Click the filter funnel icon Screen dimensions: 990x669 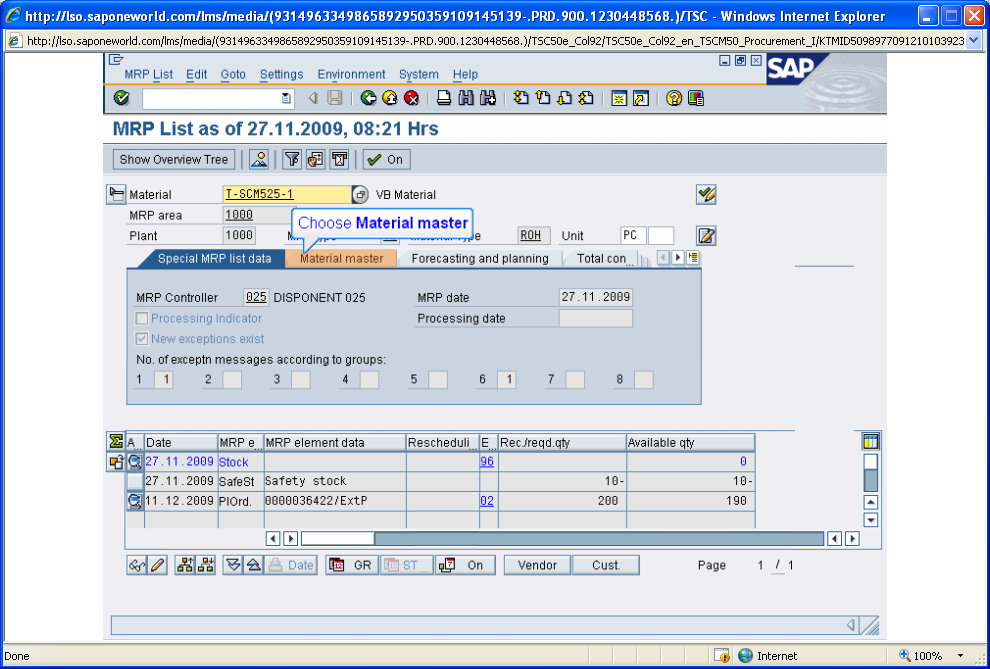pyautogui.click(x=292, y=159)
